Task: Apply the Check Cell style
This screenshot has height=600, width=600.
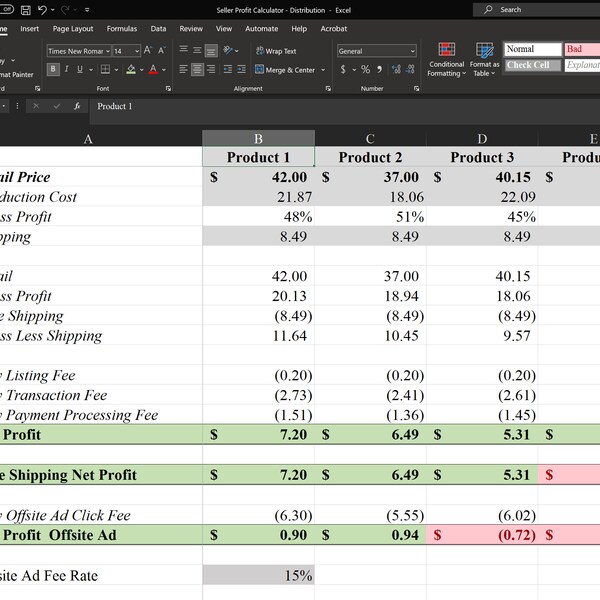Action: 532,65
